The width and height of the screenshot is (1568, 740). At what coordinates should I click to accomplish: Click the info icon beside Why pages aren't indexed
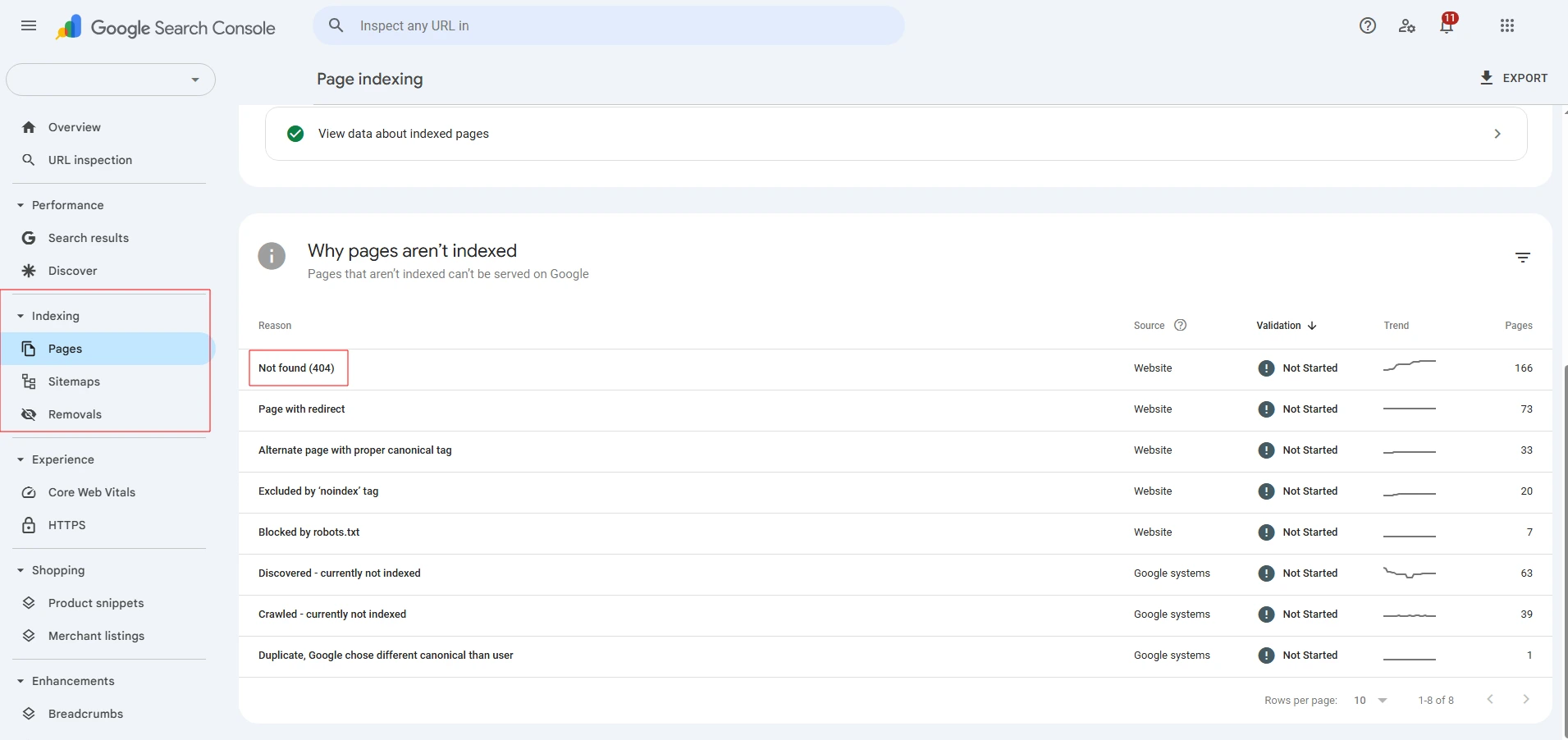pos(272,256)
